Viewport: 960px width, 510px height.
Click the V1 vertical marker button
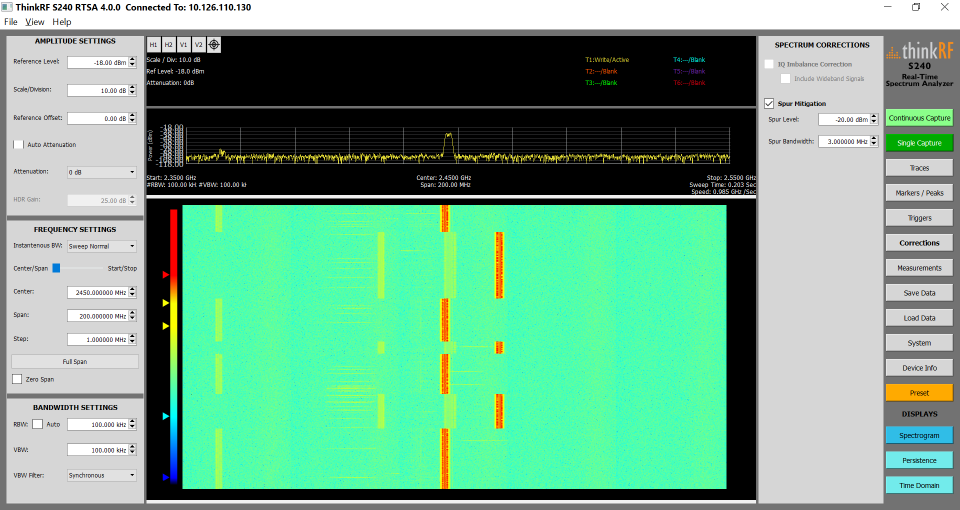[x=183, y=45]
